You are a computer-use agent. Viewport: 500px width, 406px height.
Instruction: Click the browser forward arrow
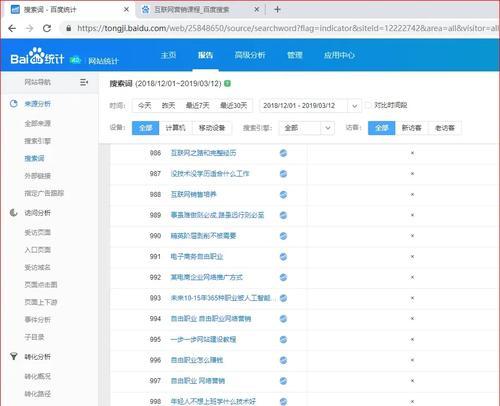pos(29,28)
